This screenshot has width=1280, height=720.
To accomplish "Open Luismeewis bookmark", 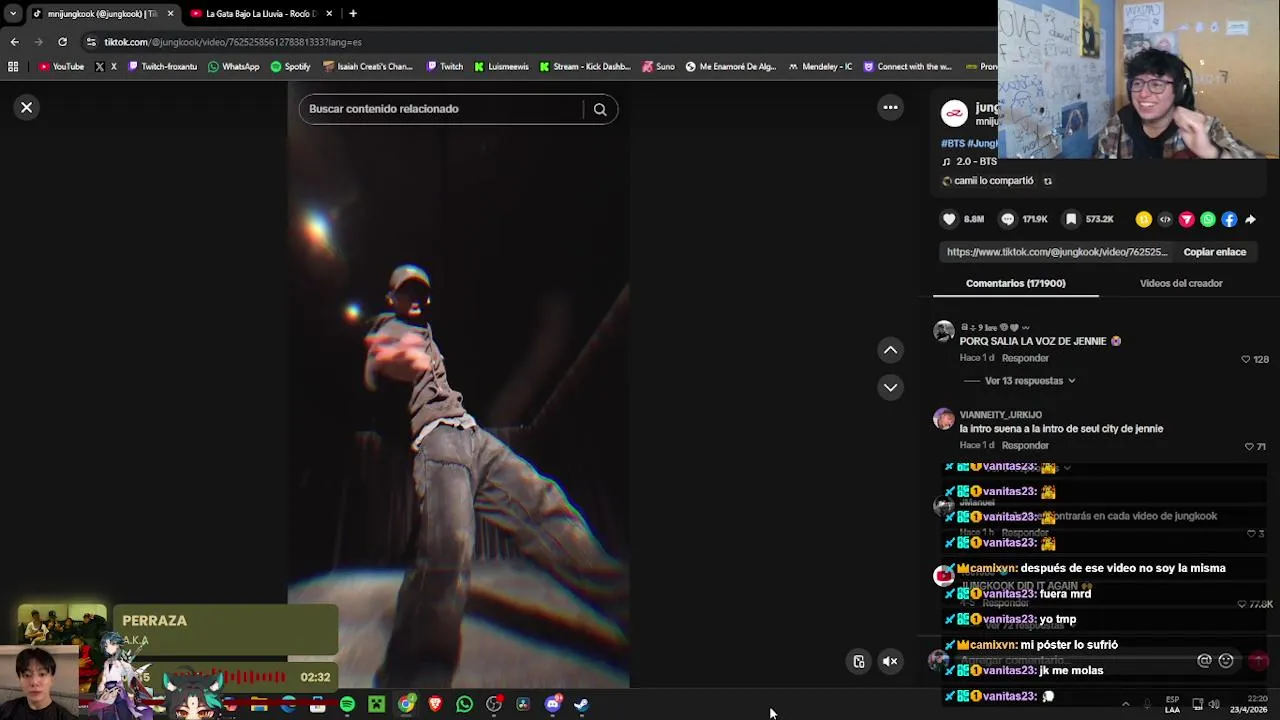I will tap(501, 67).
